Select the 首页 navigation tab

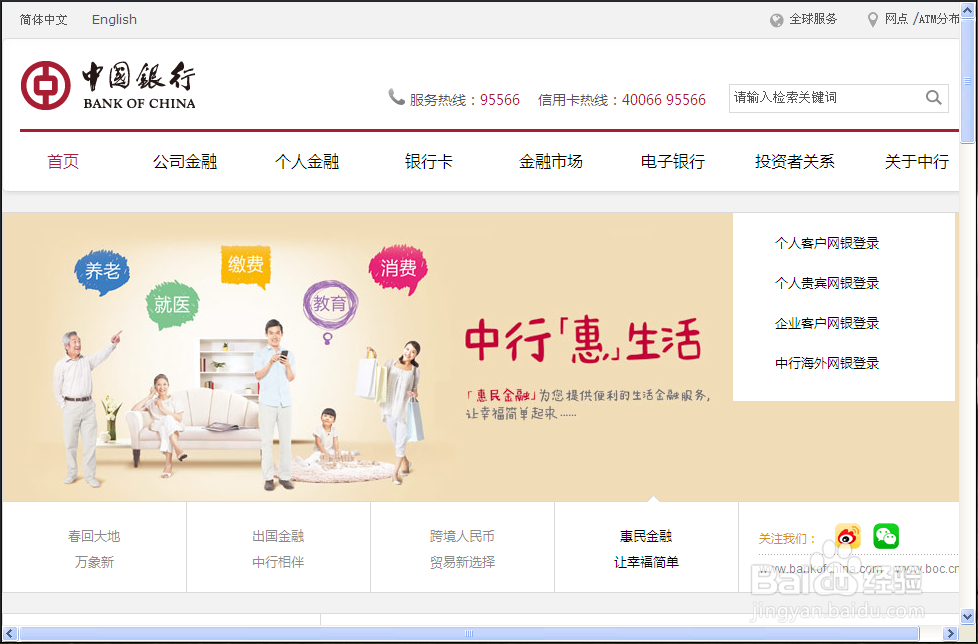(63, 162)
